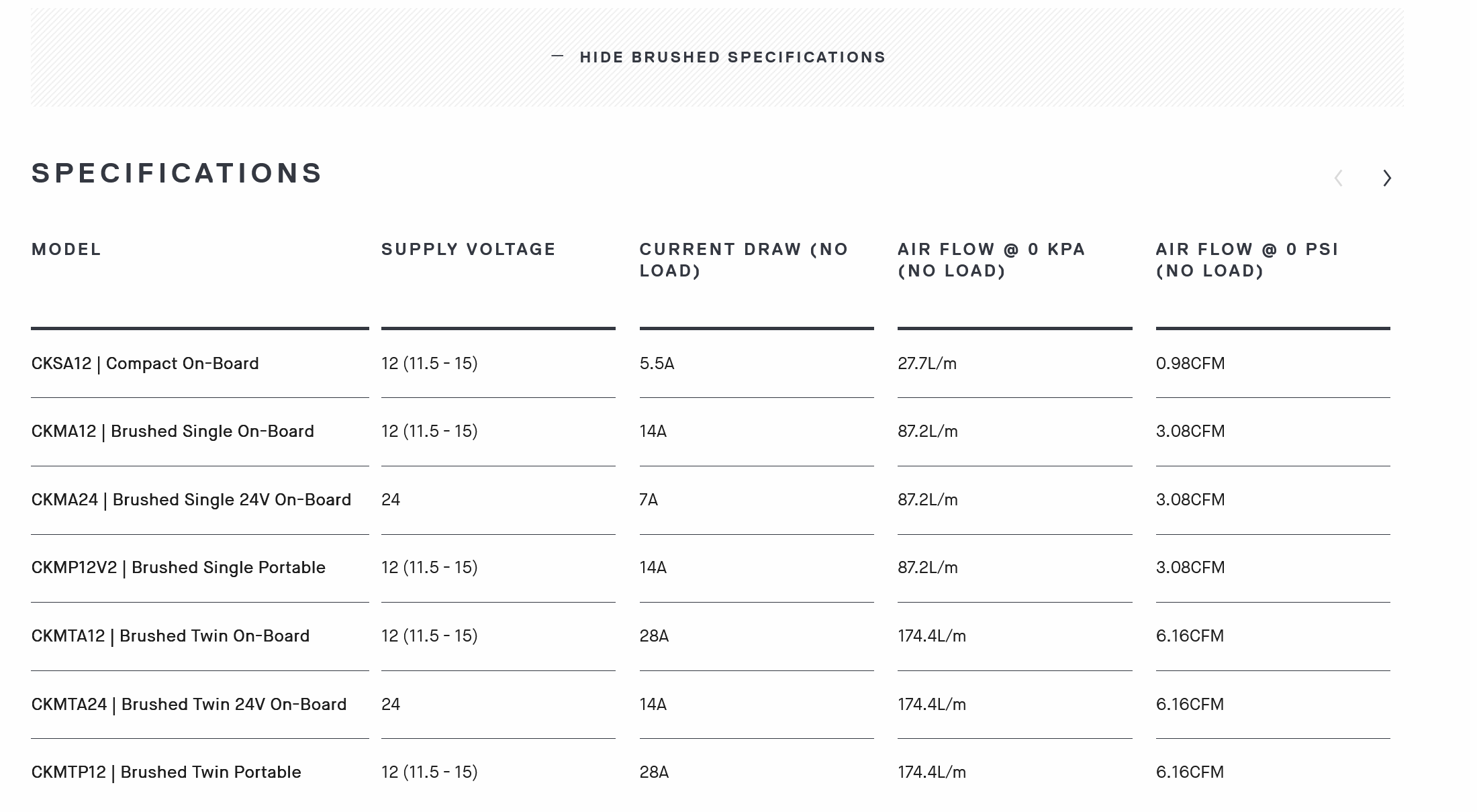The height and width of the screenshot is (812, 1477).
Task: Click the minus icon beside Hide Brushed Specifications
Action: (557, 56)
